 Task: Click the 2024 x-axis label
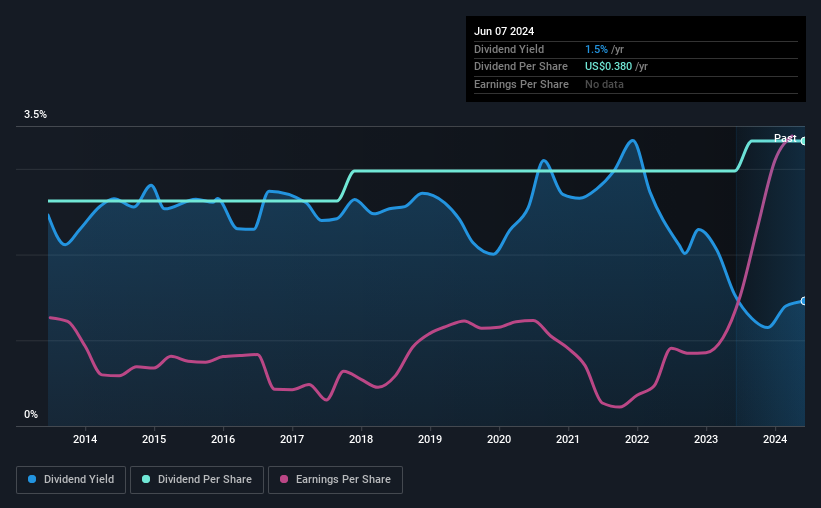pos(775,439)
